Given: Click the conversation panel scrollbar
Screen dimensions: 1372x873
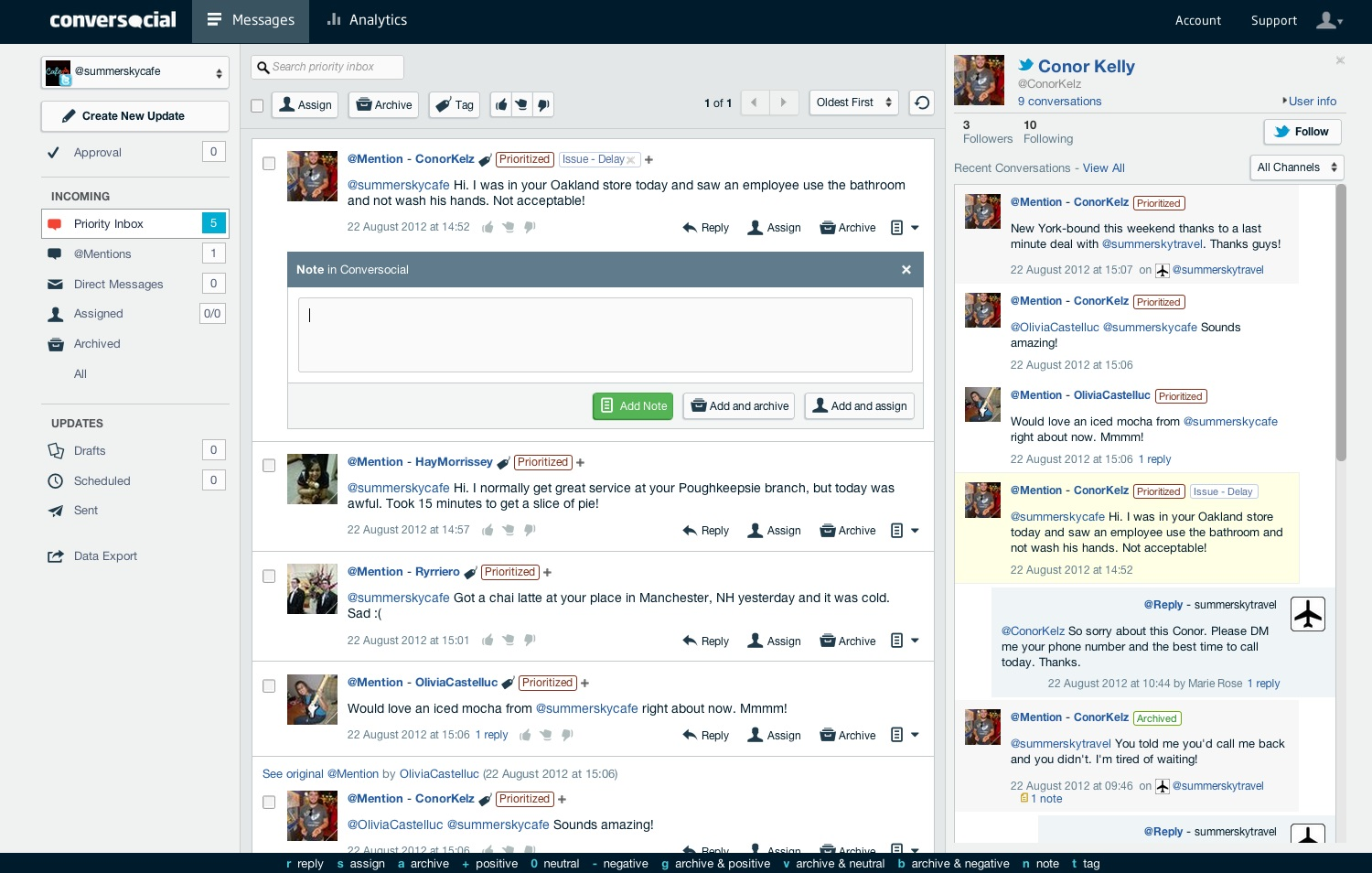Looking at the screenshot, I should tap(1341, 322).
